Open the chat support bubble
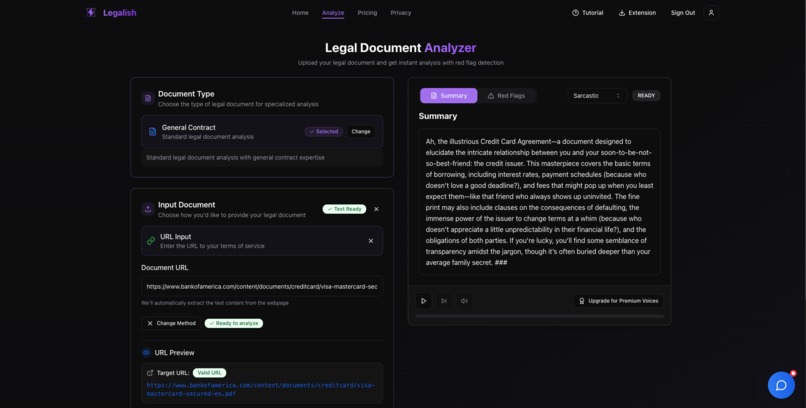 [781, 385]
